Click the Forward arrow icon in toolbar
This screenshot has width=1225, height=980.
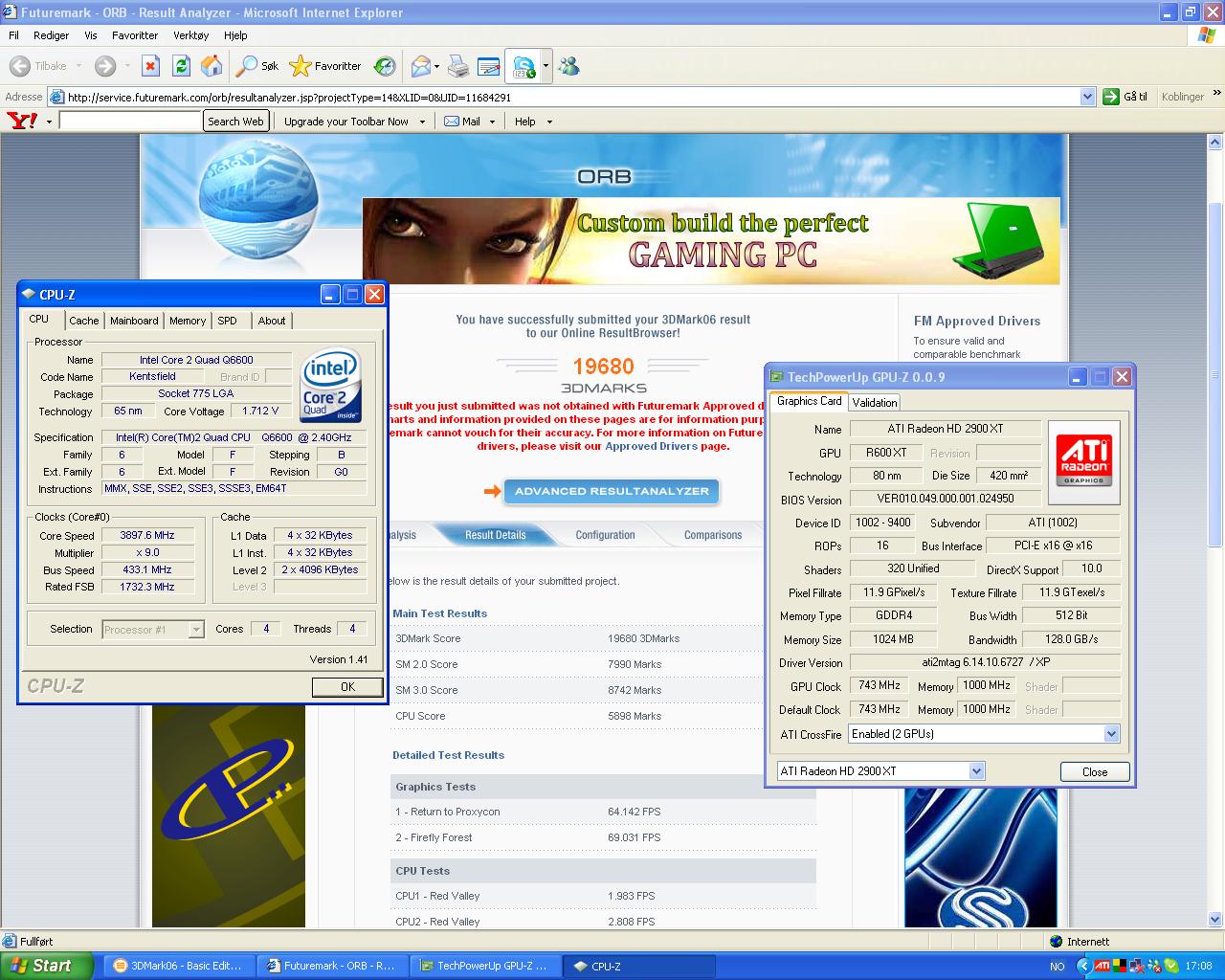(105, 66)
